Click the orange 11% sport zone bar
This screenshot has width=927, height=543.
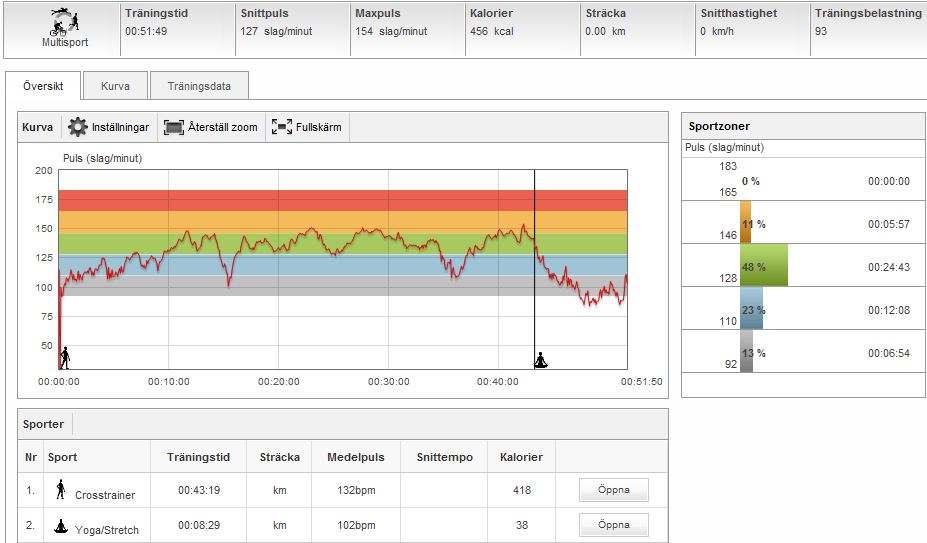click(745, 223)
